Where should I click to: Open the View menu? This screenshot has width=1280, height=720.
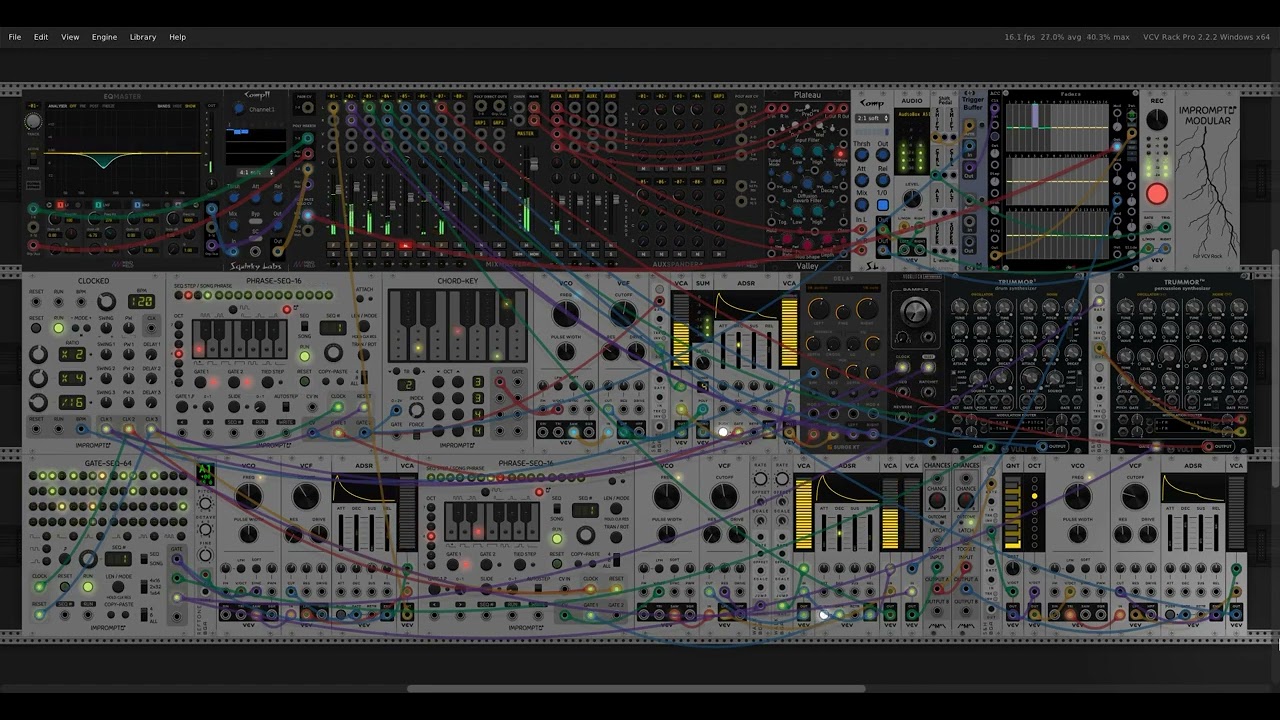pyautogui.click(x=70, y=37)
